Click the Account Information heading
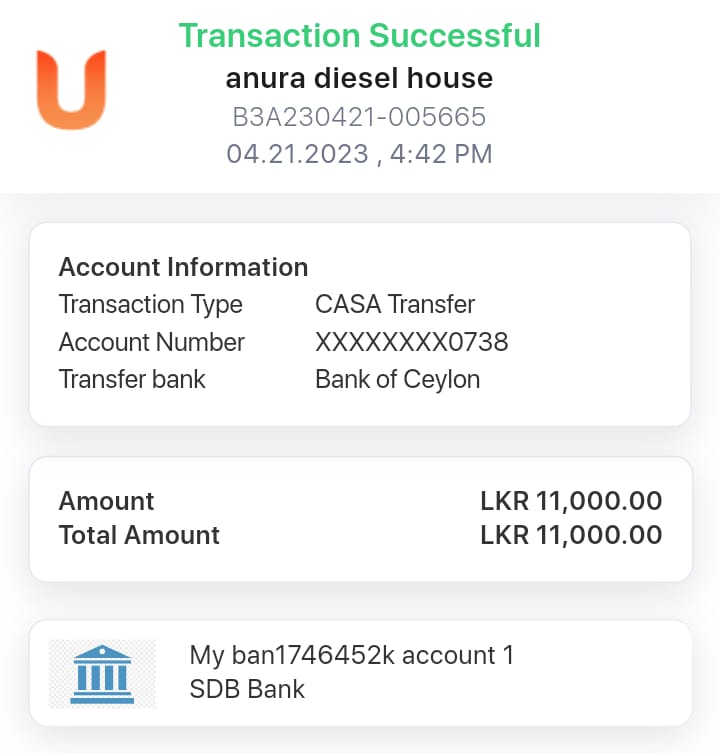The height and width of the screenshot is (753, 720). (183, 267)
